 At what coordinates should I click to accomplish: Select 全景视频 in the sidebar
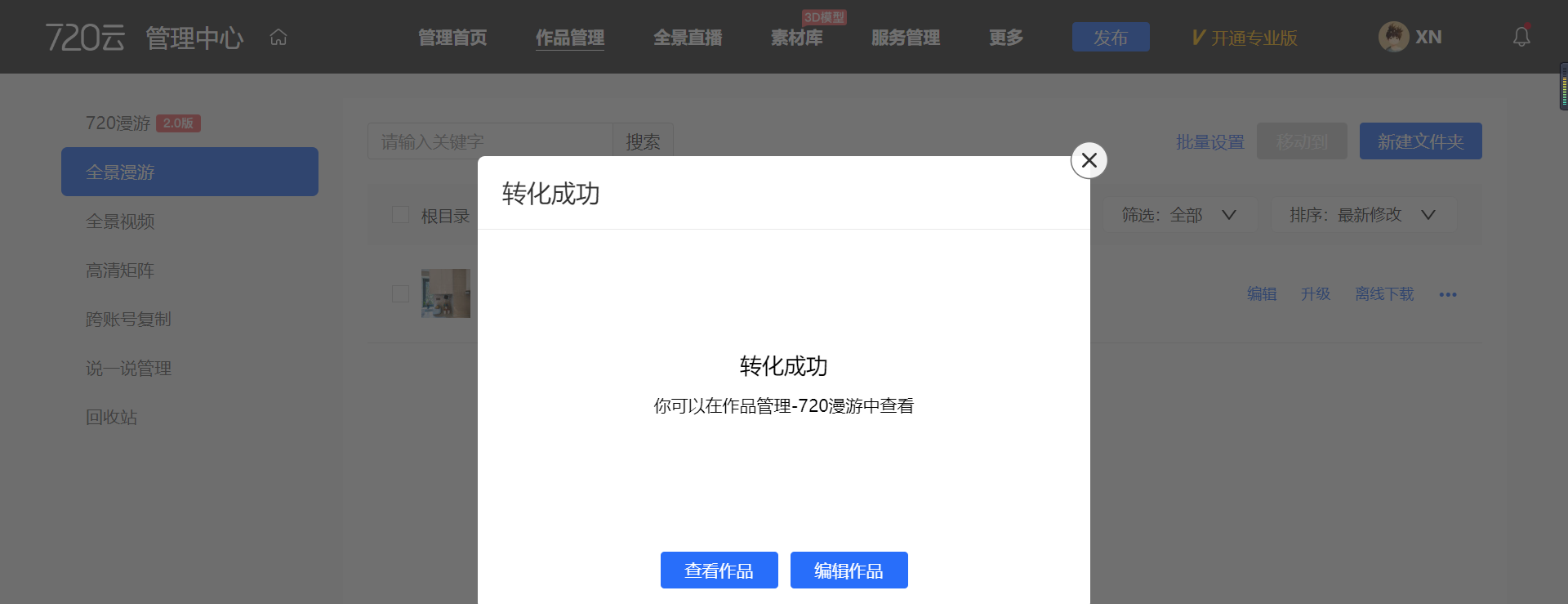coord(120,221)
